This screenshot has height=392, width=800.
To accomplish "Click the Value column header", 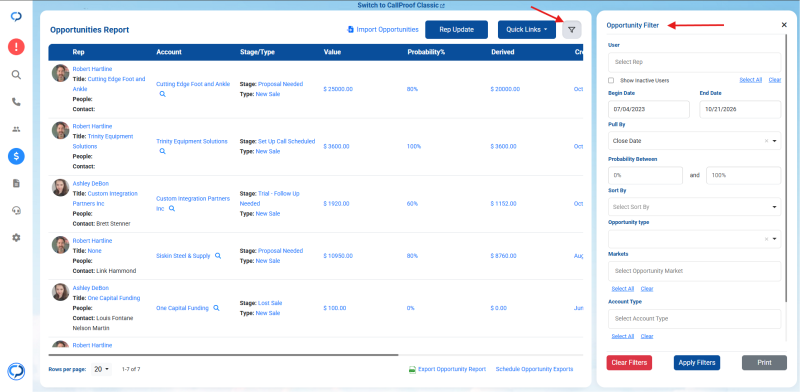I will click(332, 52).
